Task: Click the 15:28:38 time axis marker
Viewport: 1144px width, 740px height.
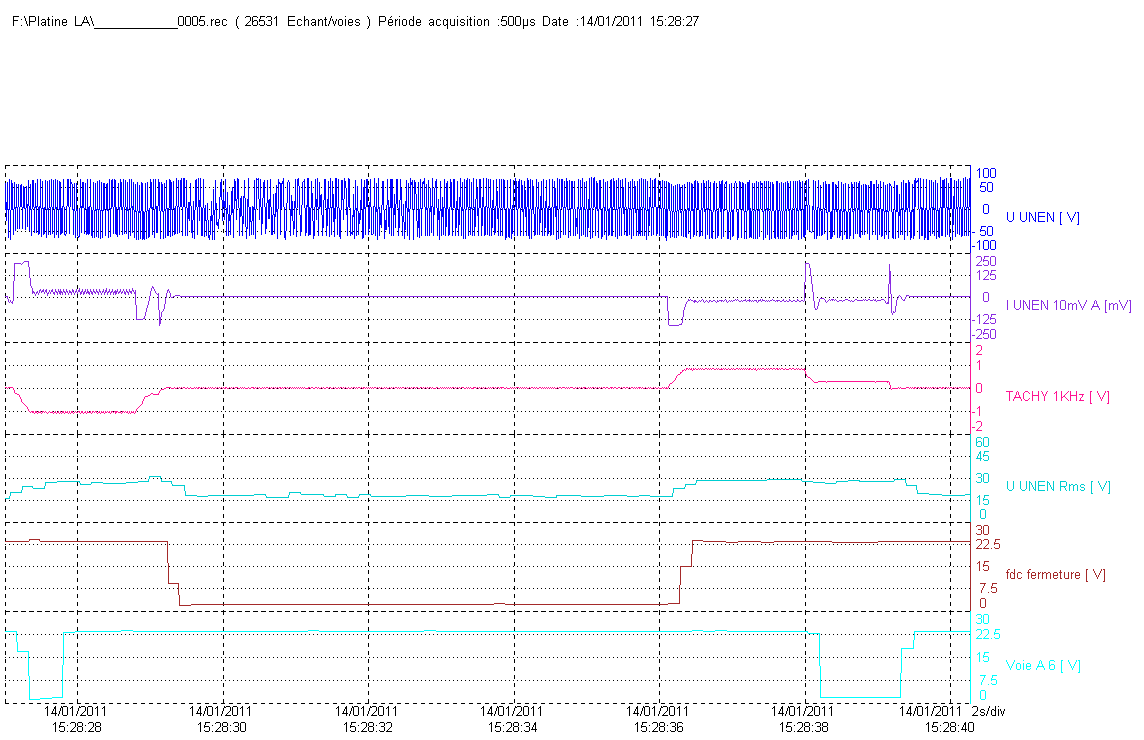Action: (x=803, y=728)
